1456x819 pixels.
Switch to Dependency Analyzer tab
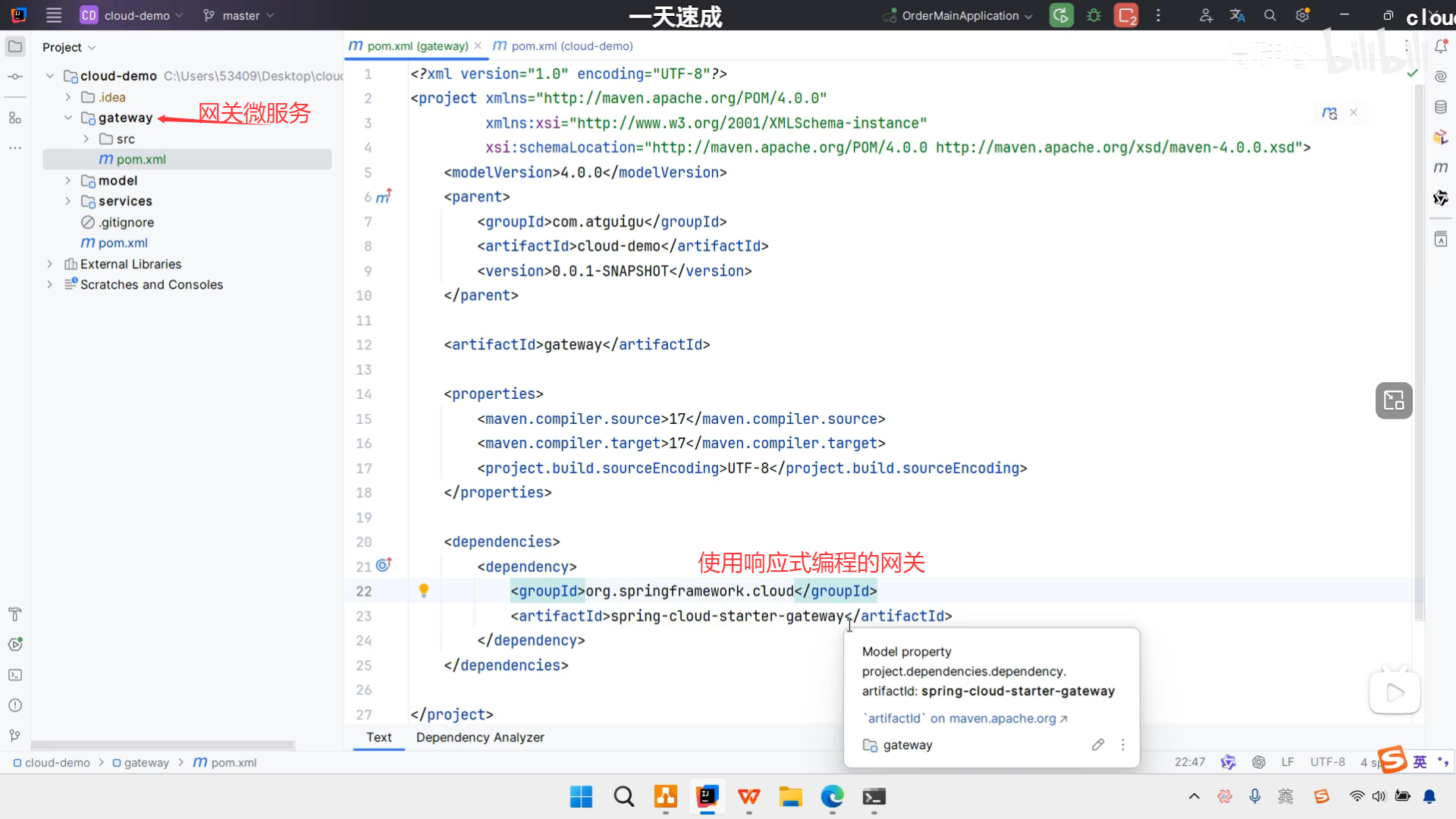click(480, 737)
